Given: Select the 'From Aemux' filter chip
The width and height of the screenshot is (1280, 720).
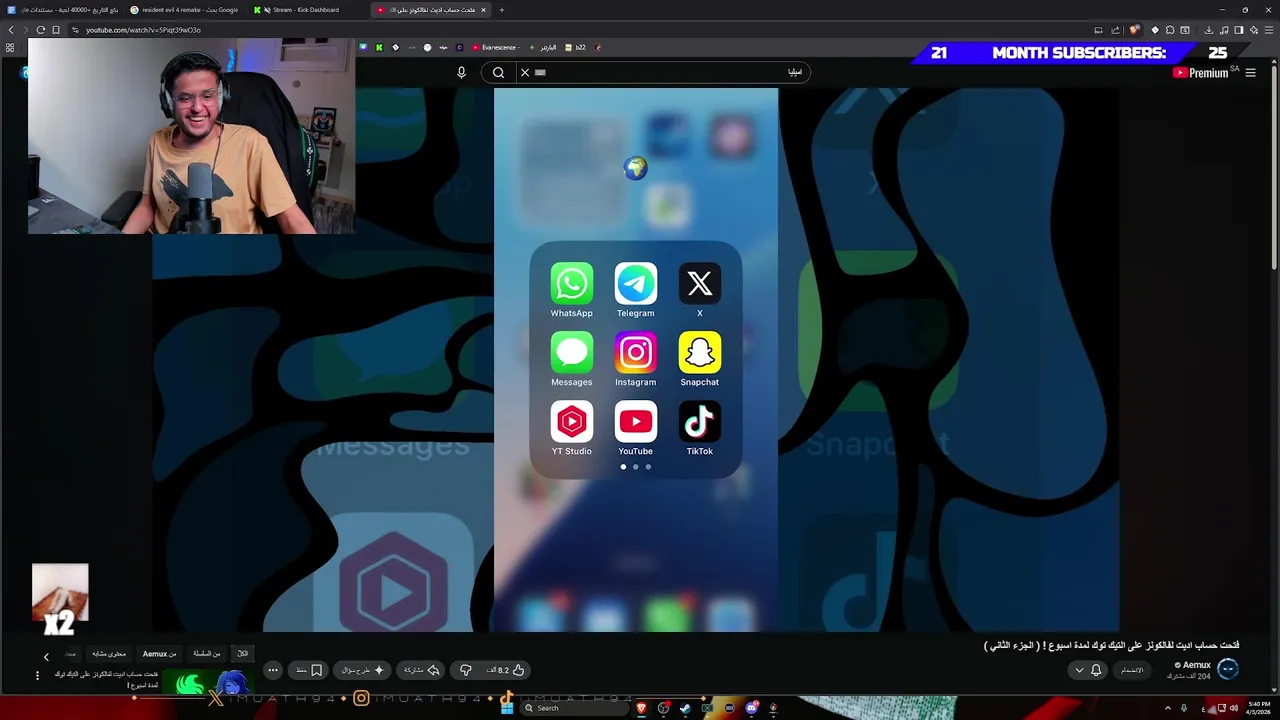Looking at the screenshot, I should tap(159, 653).
